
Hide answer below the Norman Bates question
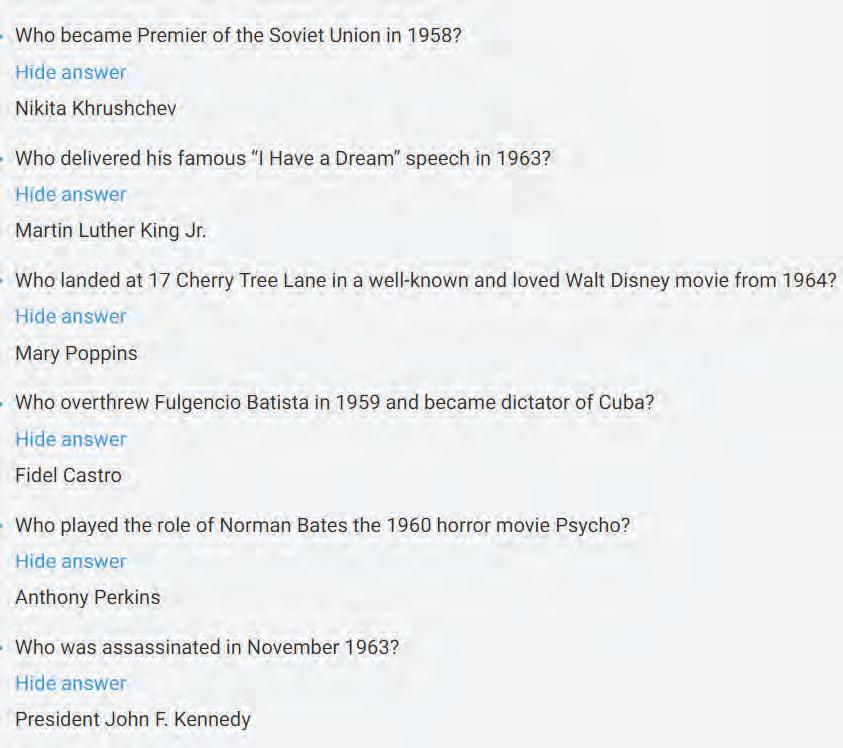tap(70, 561)
